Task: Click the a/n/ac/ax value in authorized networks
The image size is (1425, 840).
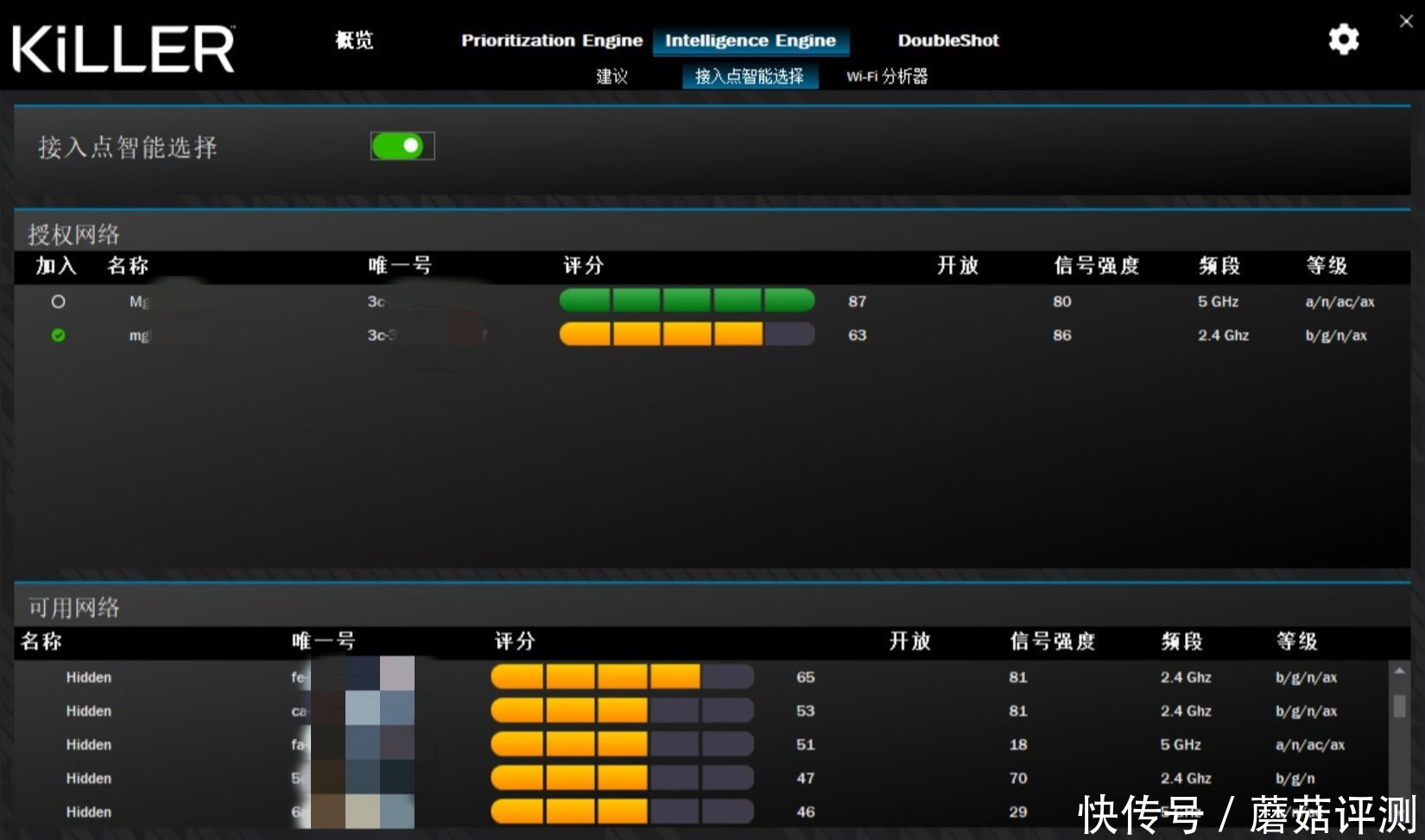Action: click(x=1340, y=301)
